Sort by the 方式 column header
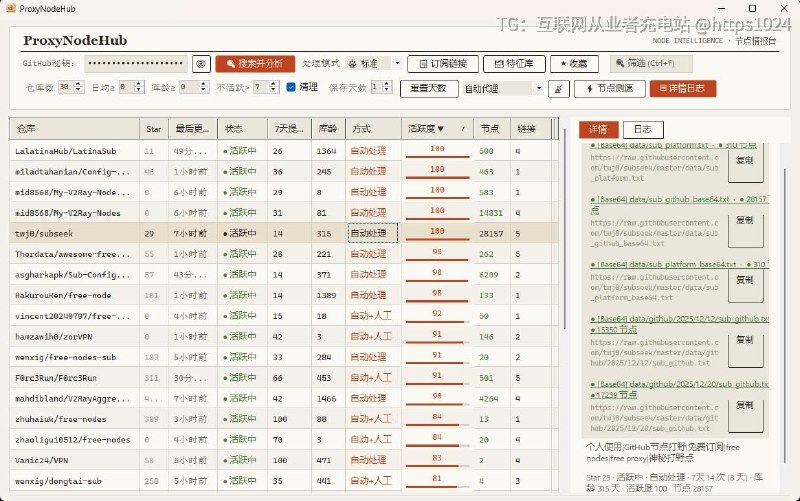The width and height of the screenshot is (800, 501). click(x=373, y=129)
